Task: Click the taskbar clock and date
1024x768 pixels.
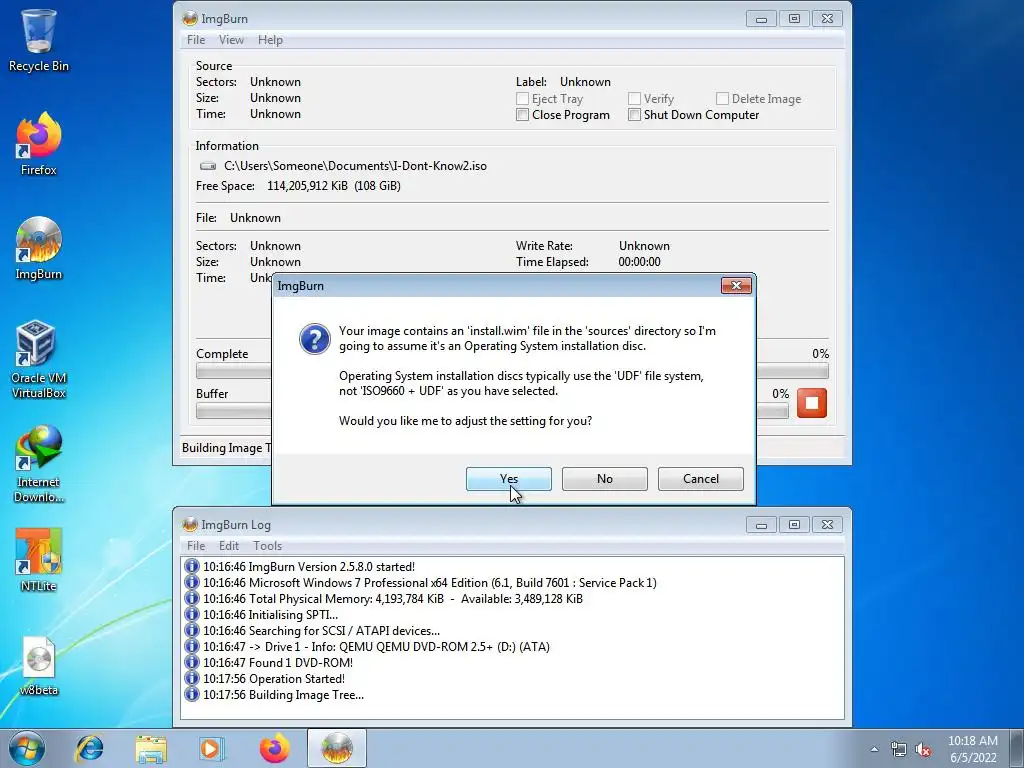Action: (x=972, y=749)
